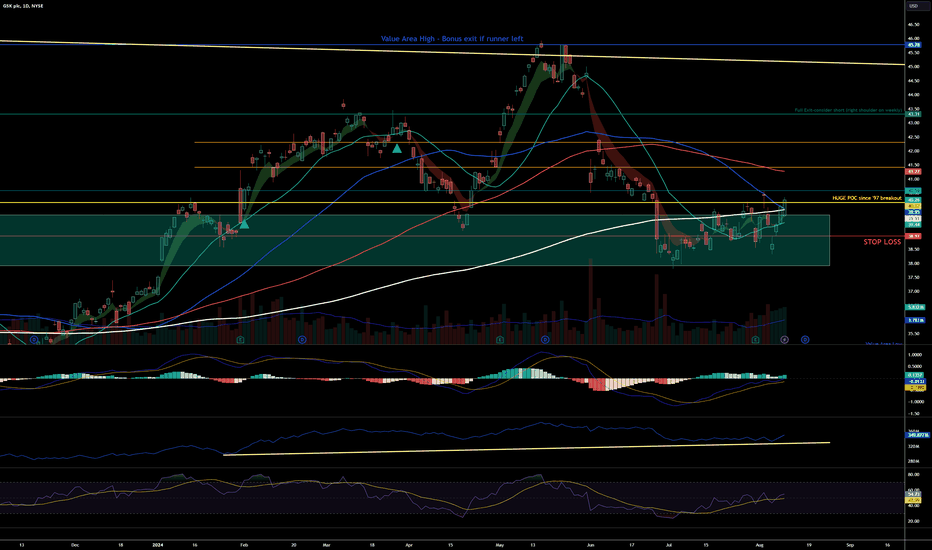This screenshot has width=932, height=550.
Task: Click the 2024 label on time axis
Action: pos(158,544)
